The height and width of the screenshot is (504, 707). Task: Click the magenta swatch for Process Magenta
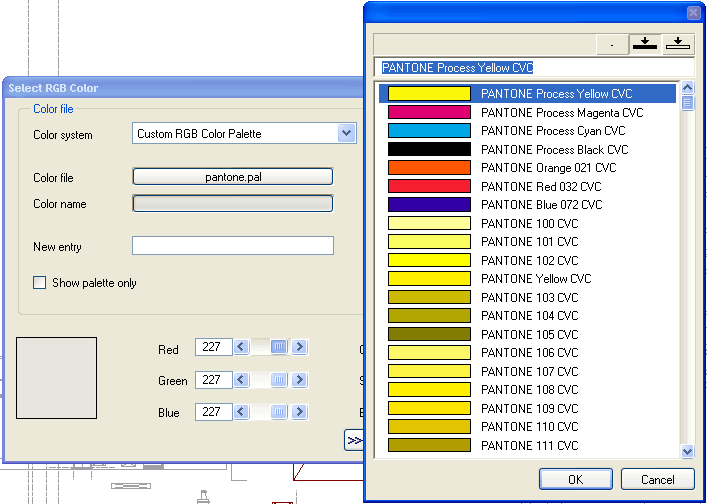coord(429,112)
